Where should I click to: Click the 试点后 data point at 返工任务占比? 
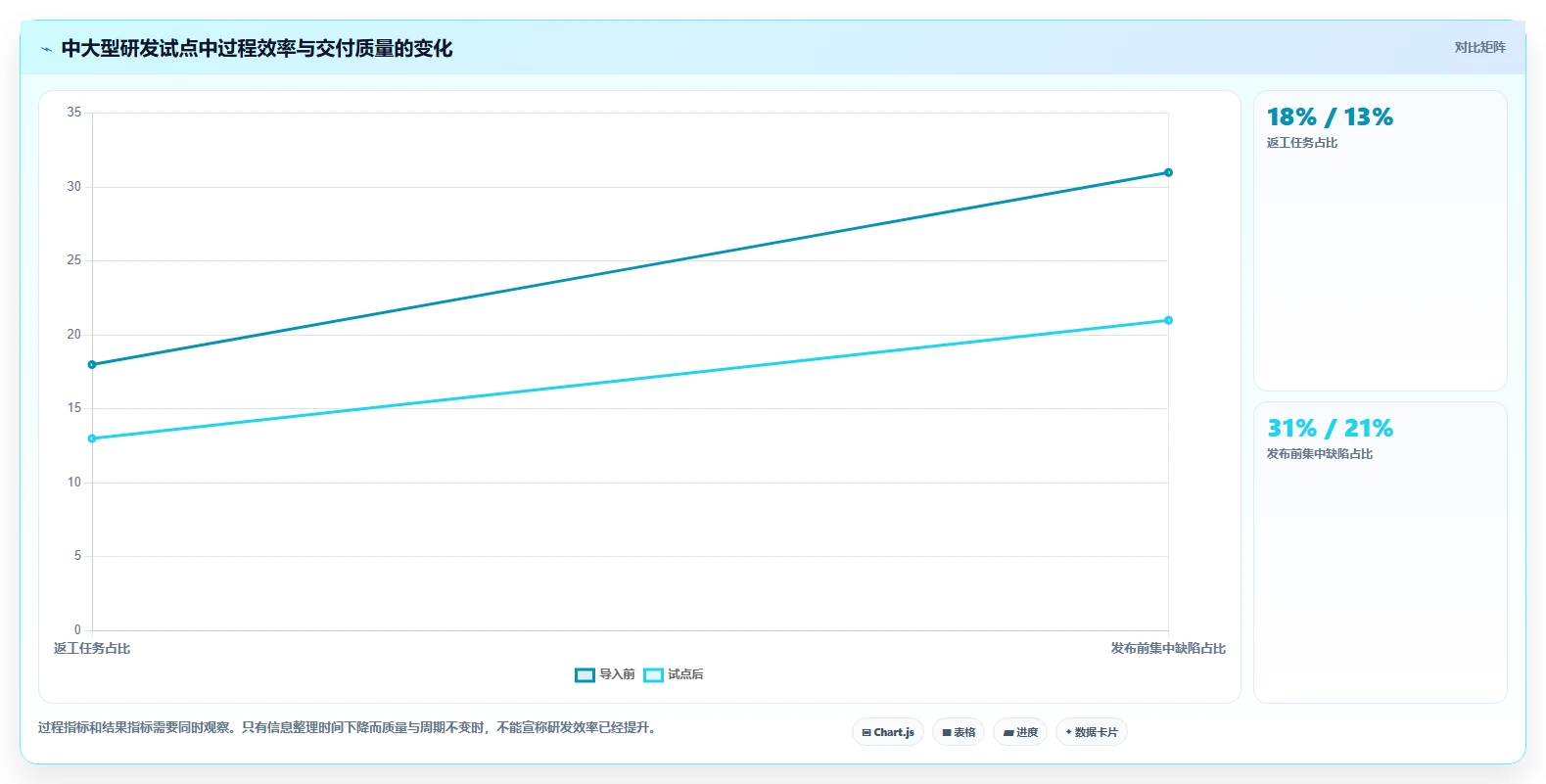(x=92, y=438)
